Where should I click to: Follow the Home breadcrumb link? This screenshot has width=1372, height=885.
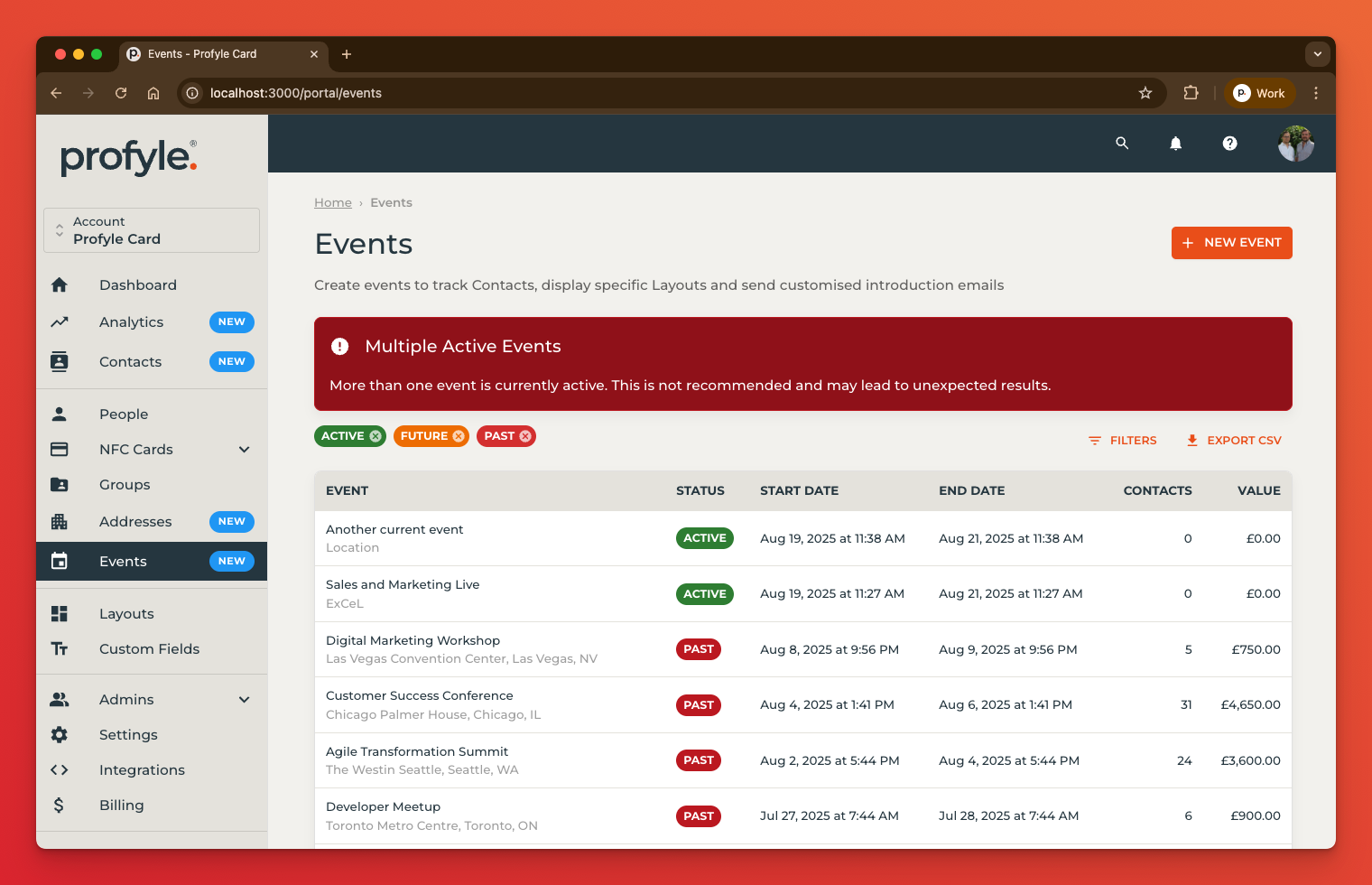pyautogui.click(x=333, y=203)
